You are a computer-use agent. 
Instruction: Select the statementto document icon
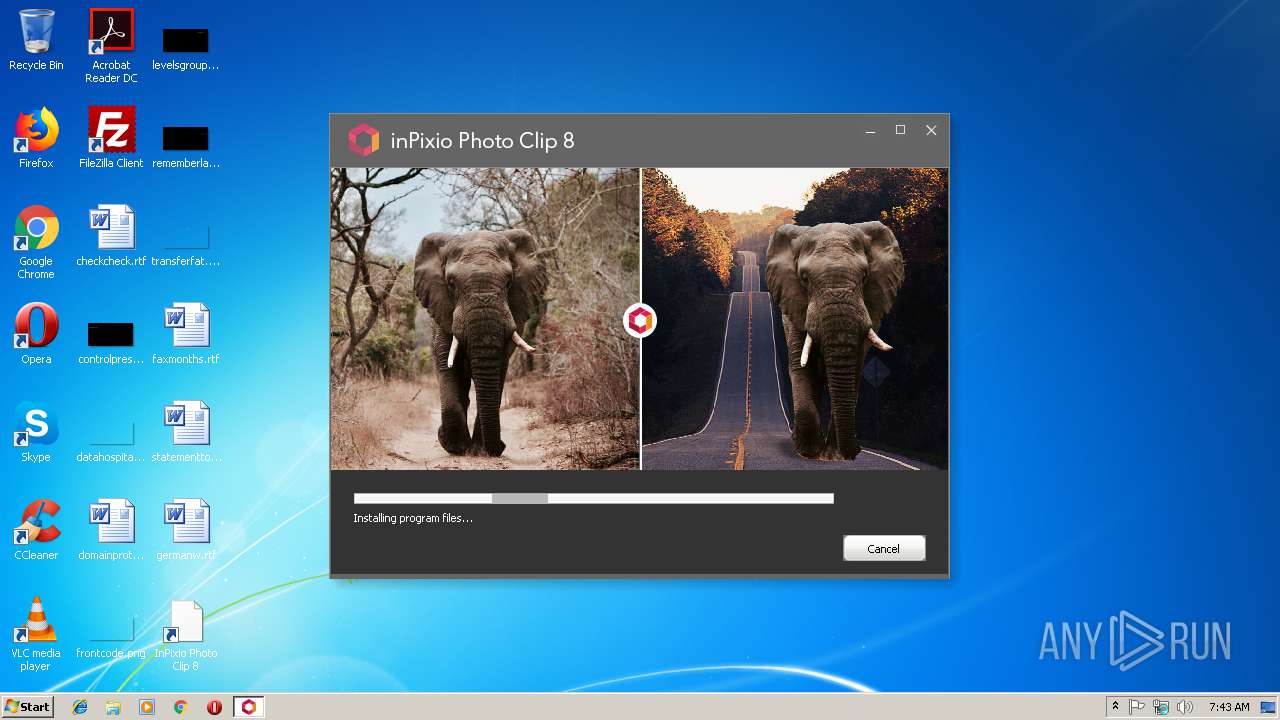click(186, 432)
